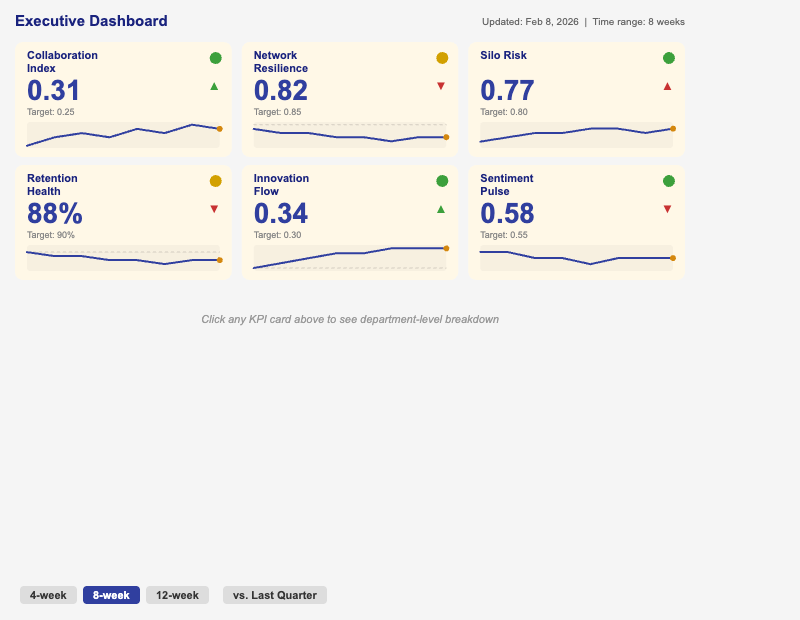
Task: Click the Sentiment Pulse card title
Action: 507,184
